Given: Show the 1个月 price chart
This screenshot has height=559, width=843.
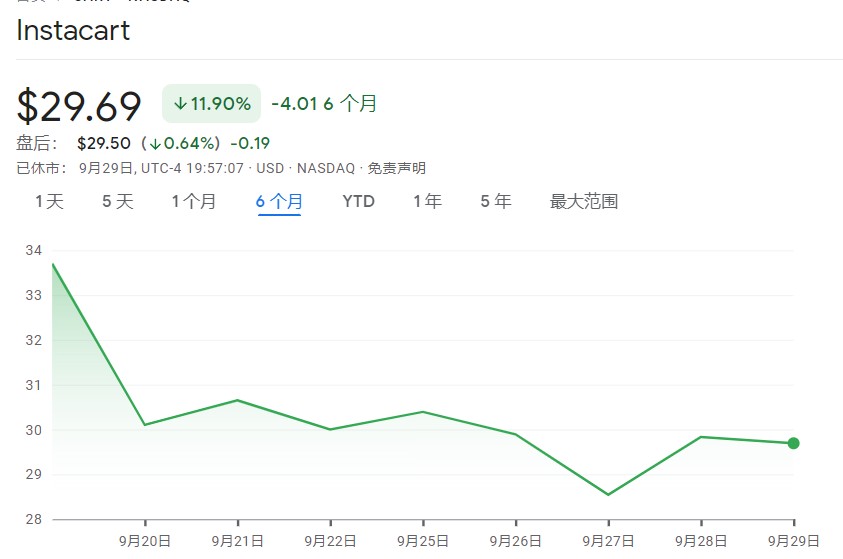Looking at the screenshot, I should click(x=193, y=202).
